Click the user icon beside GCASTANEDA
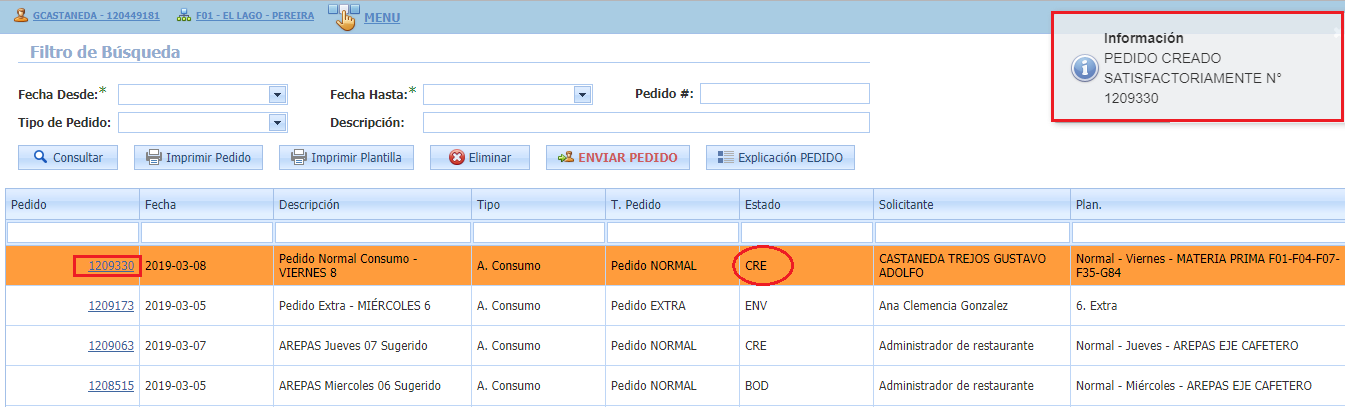Image resolution: width=1345 pixels, height=407 pixels. click(x=21, y=17)
